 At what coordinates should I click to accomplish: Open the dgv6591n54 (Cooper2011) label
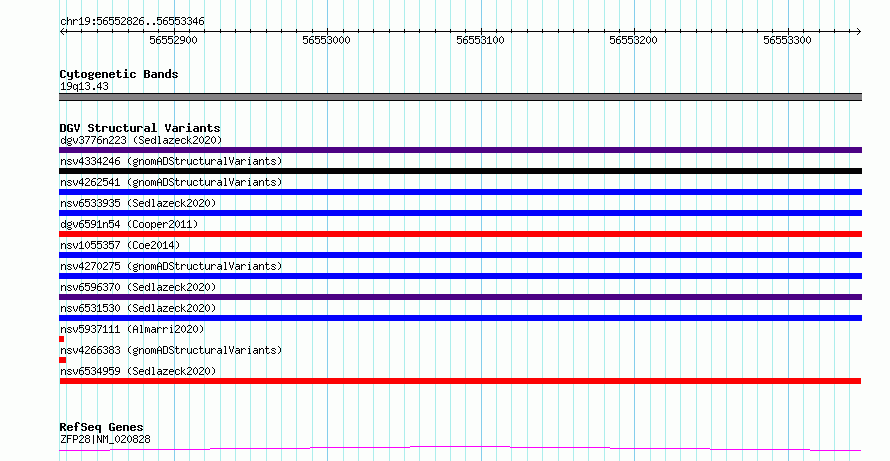[129, 224]
